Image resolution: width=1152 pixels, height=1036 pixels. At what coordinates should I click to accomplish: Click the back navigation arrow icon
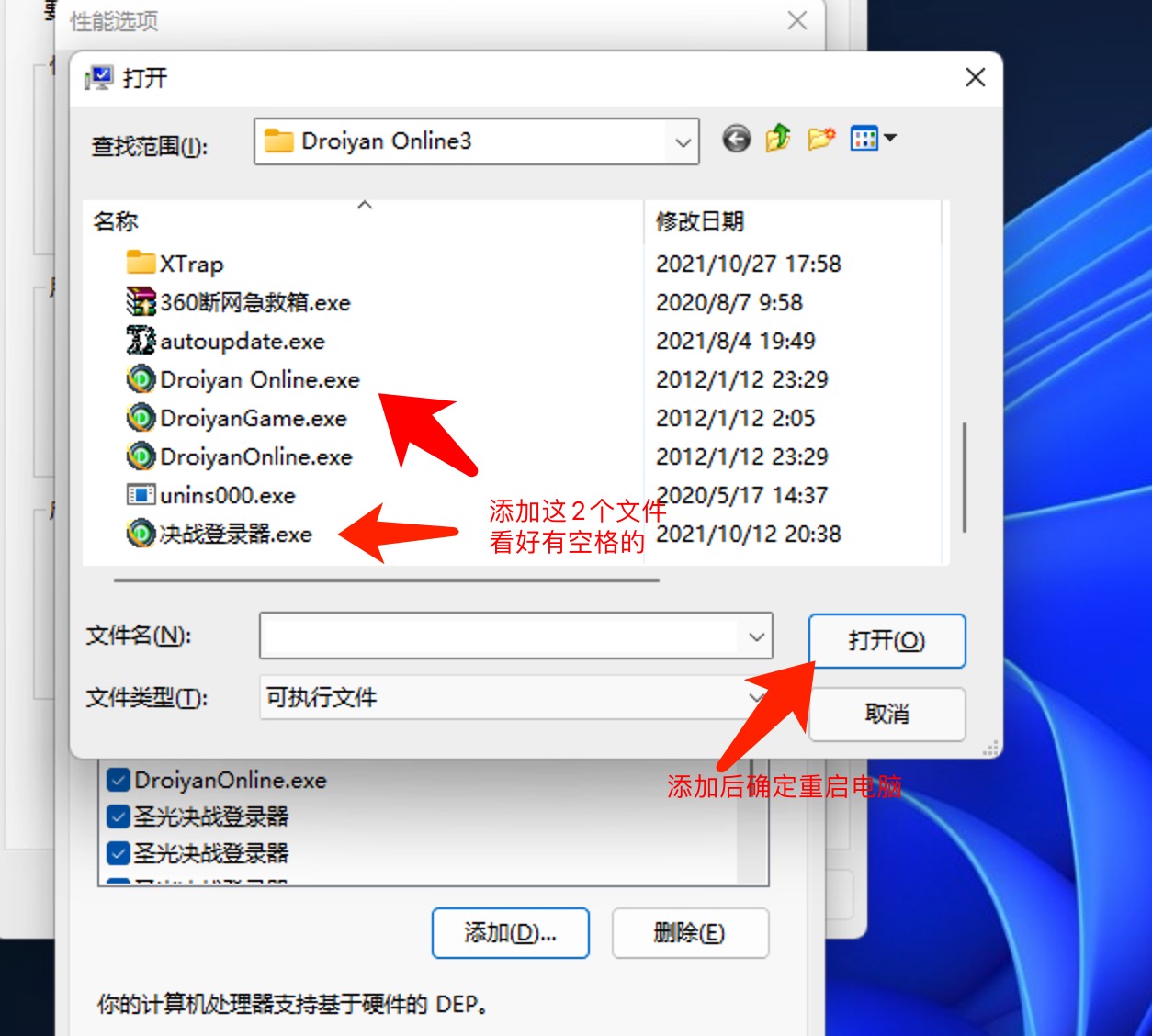coord(736,139)
